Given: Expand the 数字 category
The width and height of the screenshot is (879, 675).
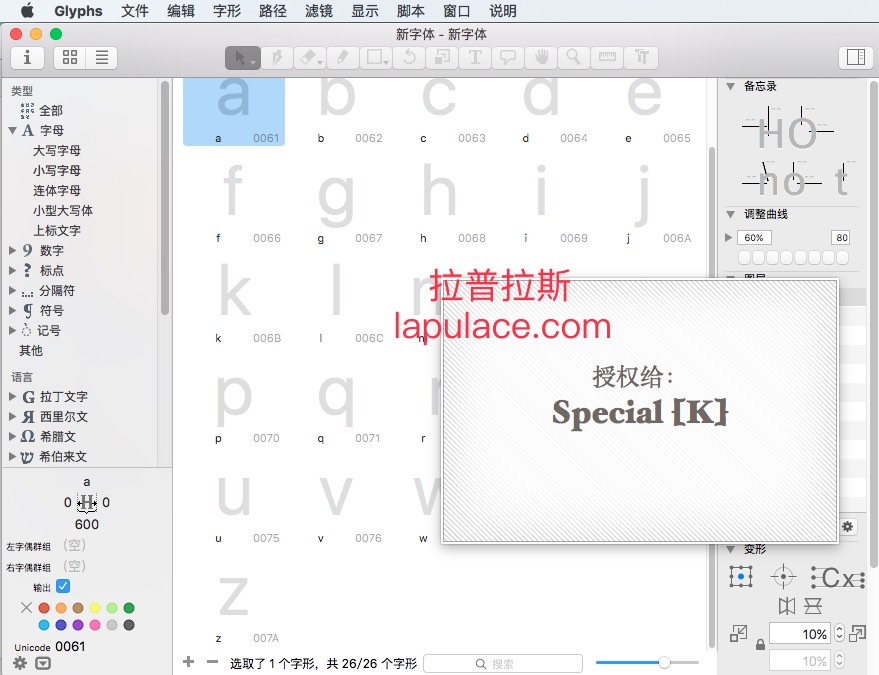Looking at the screenshot, I should 12,251.
